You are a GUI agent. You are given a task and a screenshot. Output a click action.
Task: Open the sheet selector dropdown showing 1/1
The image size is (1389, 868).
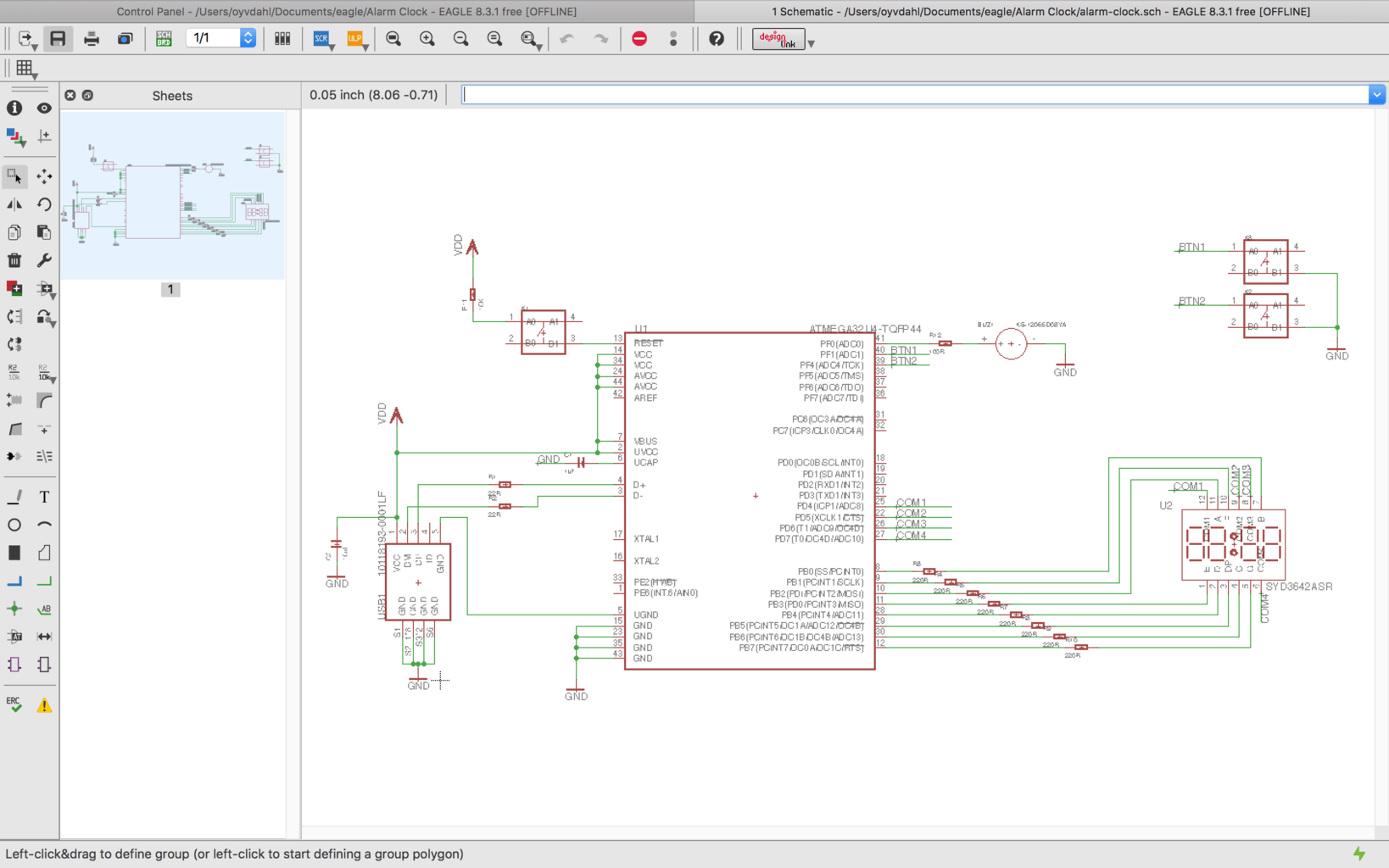[x=246, y=38]
